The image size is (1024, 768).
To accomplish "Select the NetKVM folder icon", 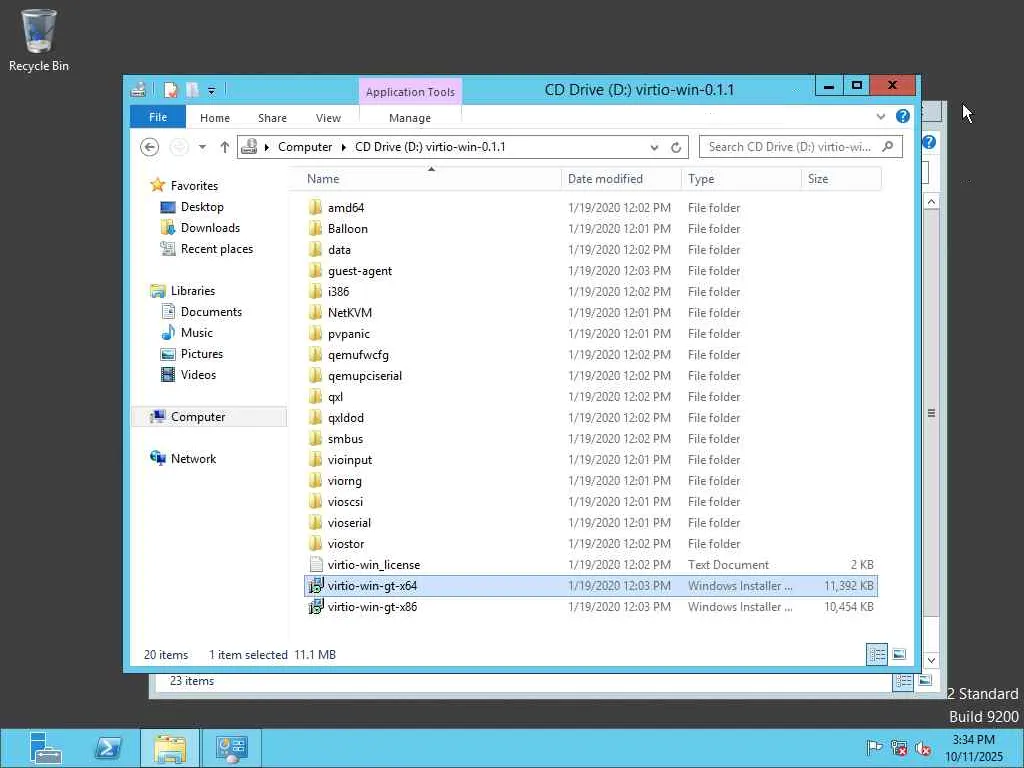I will [315, 312].
